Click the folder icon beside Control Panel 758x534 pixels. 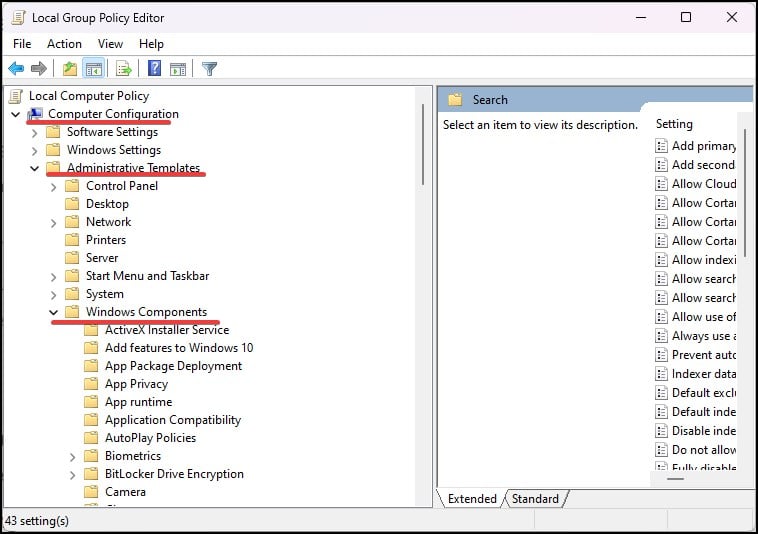(72, 186)
